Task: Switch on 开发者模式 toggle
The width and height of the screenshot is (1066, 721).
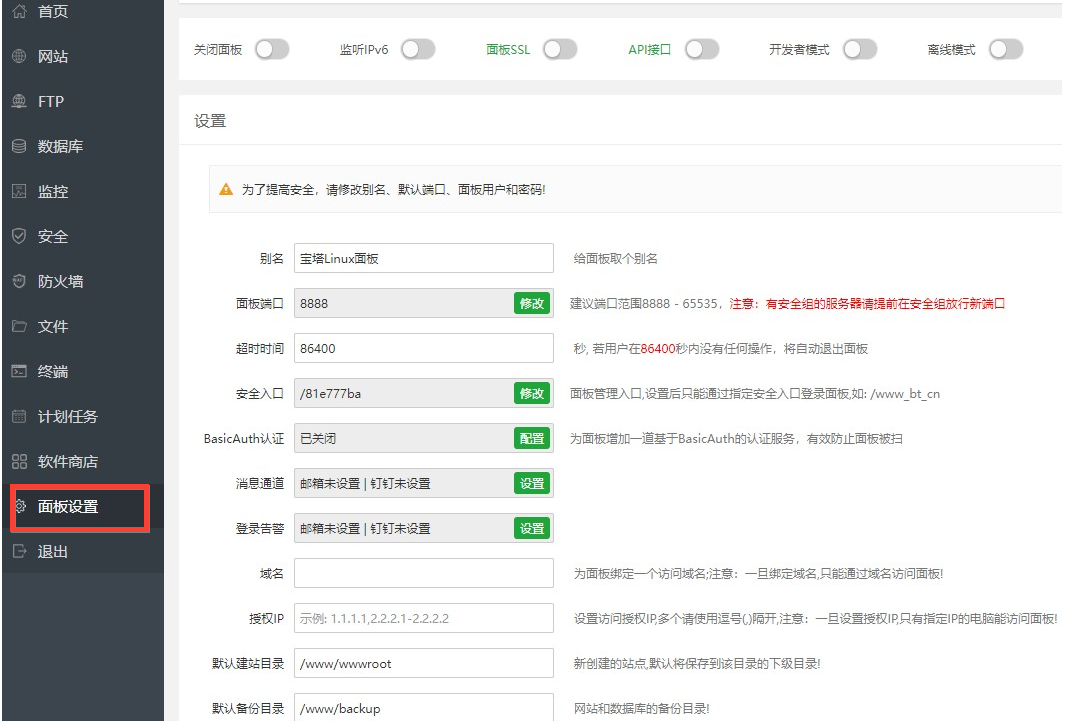Action: (x=860, y=49)
